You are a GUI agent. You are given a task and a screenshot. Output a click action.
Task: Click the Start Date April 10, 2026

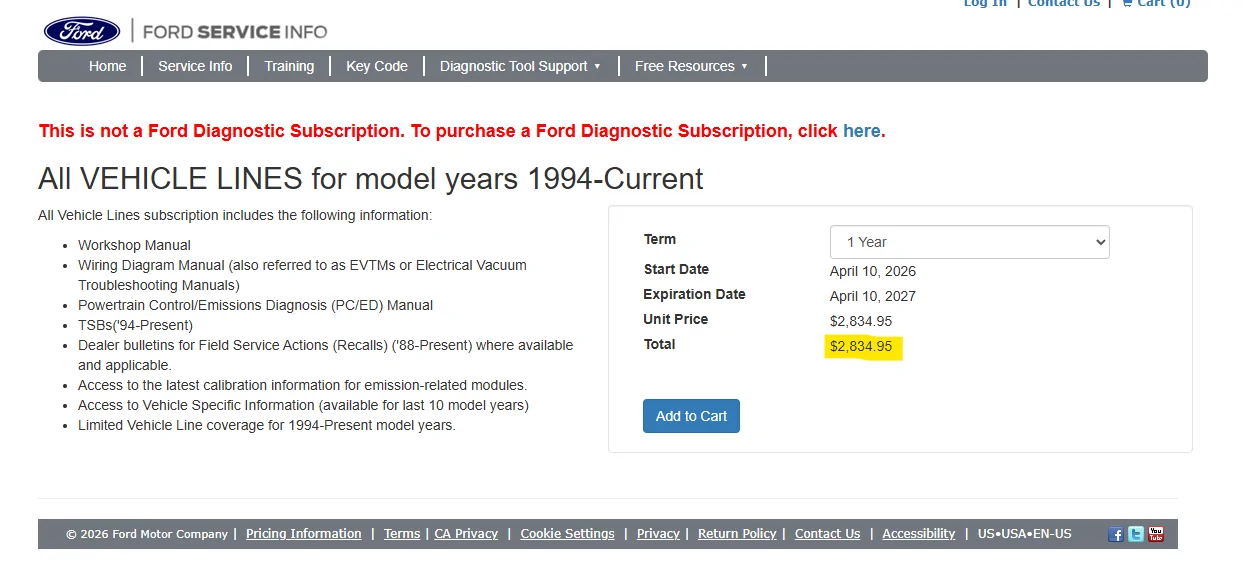click(x=873, y=271)
